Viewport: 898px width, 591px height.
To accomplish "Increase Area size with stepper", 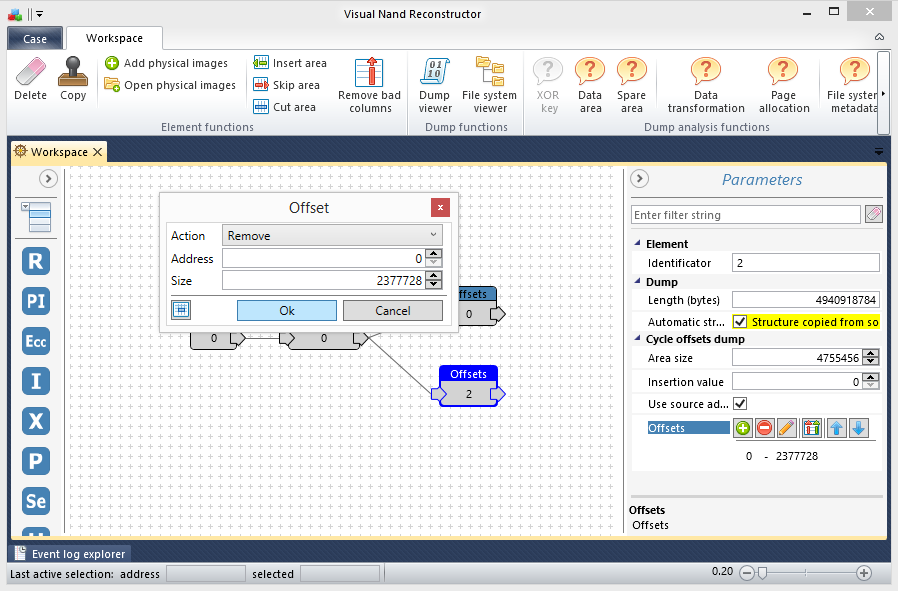I will tap(871, 353).
